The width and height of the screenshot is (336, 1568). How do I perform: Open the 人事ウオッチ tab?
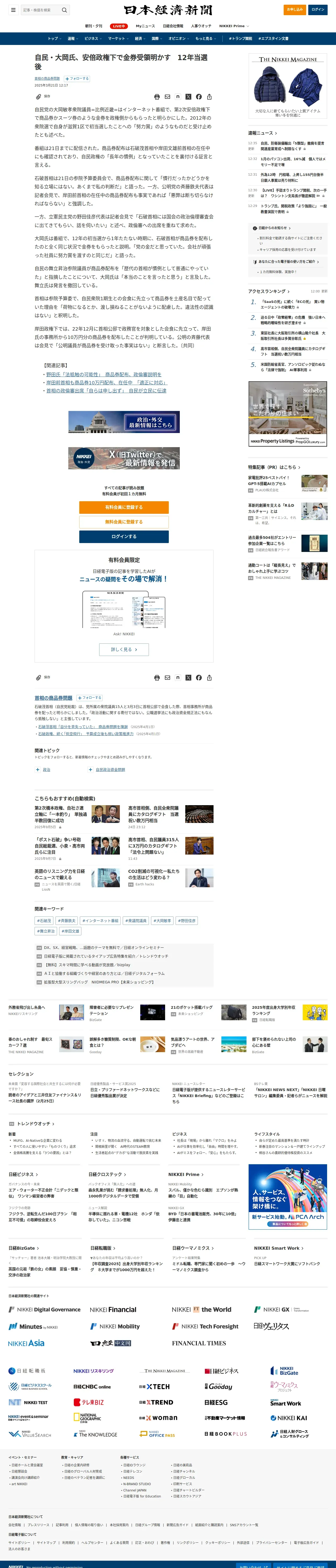[201, 26]
